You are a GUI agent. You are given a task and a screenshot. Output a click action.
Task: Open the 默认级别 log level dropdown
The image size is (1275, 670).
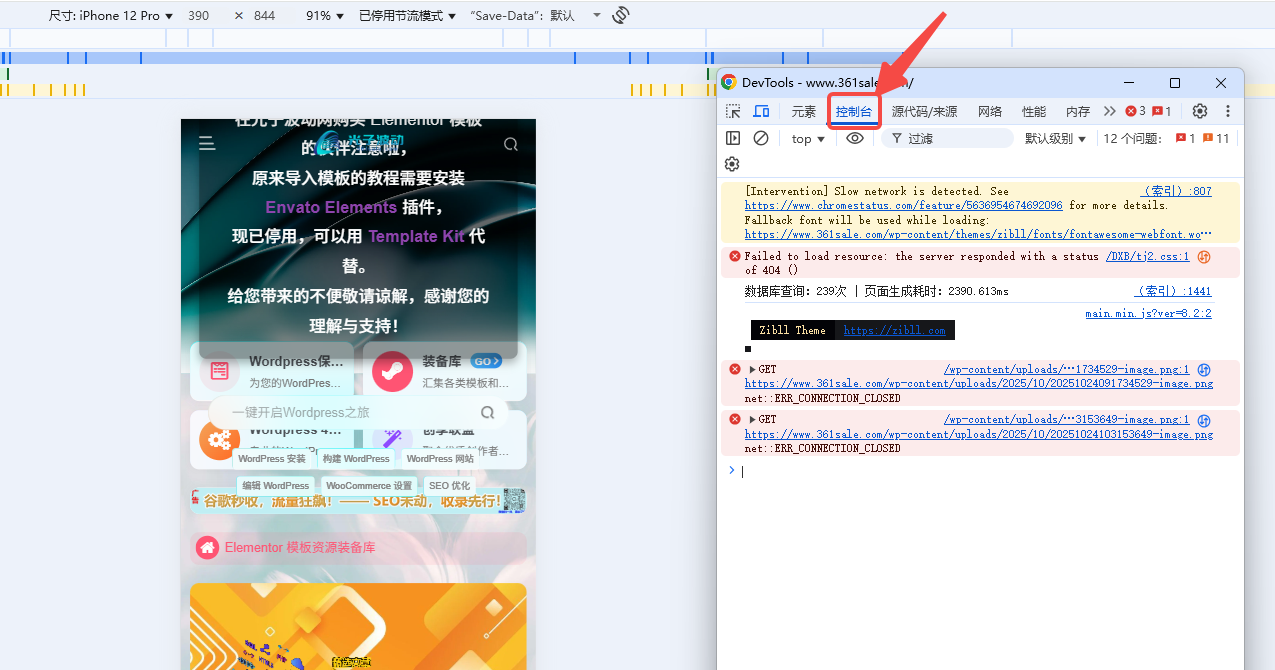(x=1055, y=139)
